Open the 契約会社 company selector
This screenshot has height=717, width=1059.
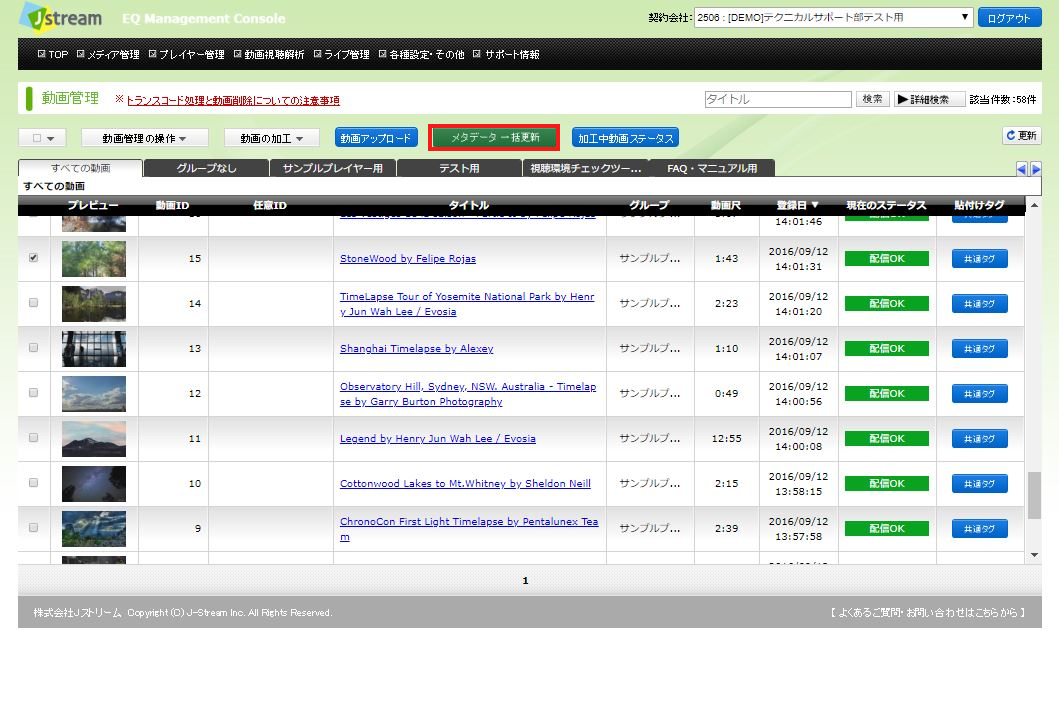tap(834, 18)
